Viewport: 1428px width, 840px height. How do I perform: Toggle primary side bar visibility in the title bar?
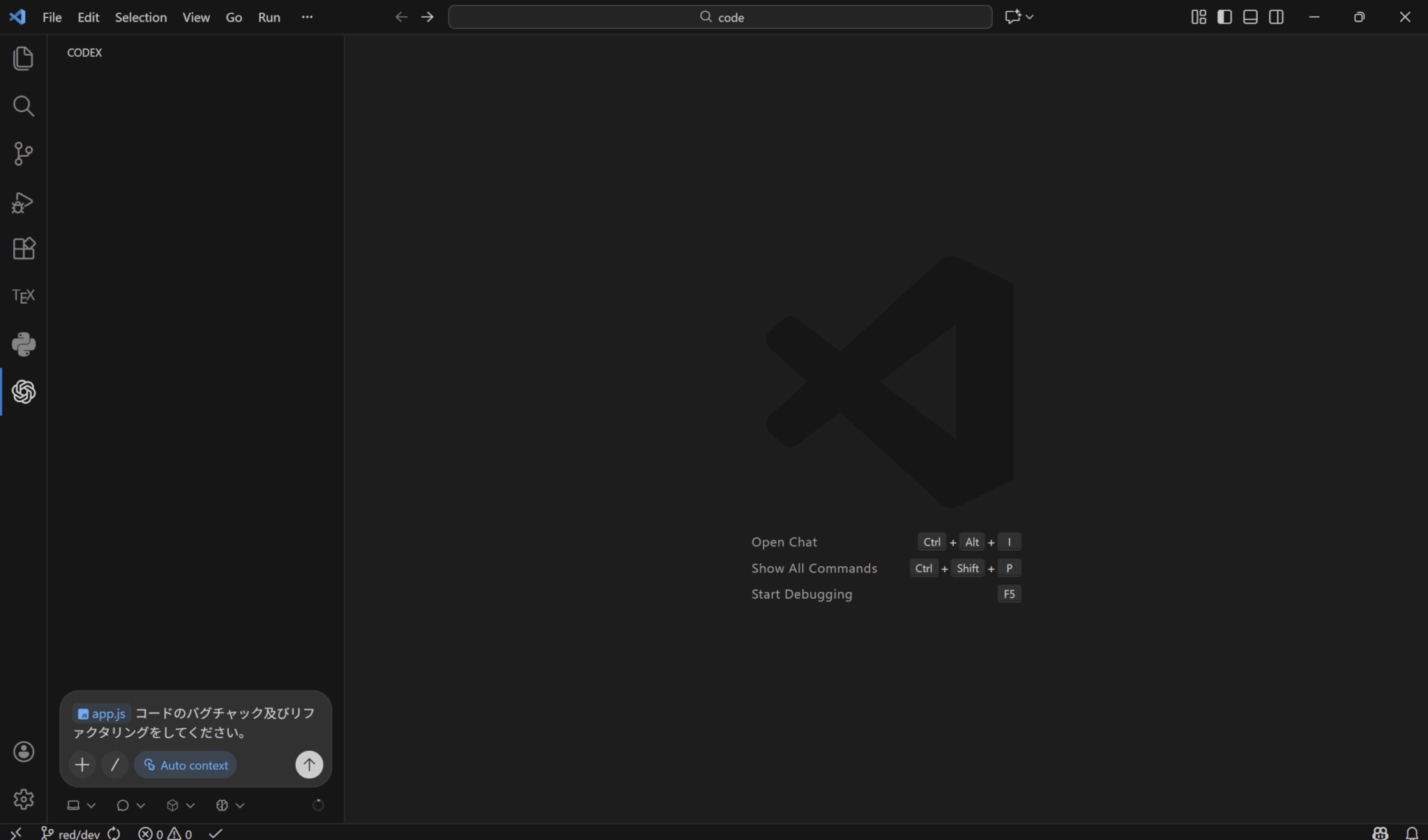[x=1224, y=17]
